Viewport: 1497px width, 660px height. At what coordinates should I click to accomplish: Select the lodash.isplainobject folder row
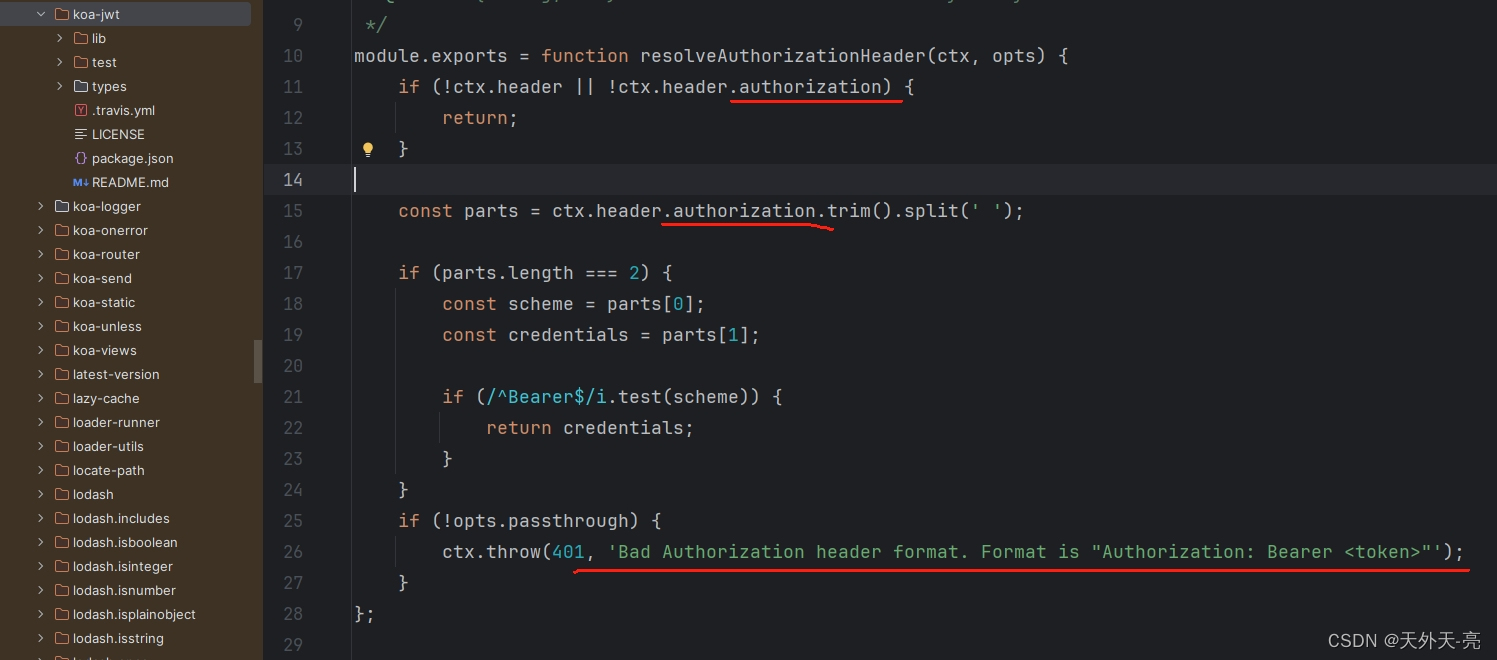tap(126, 614)
